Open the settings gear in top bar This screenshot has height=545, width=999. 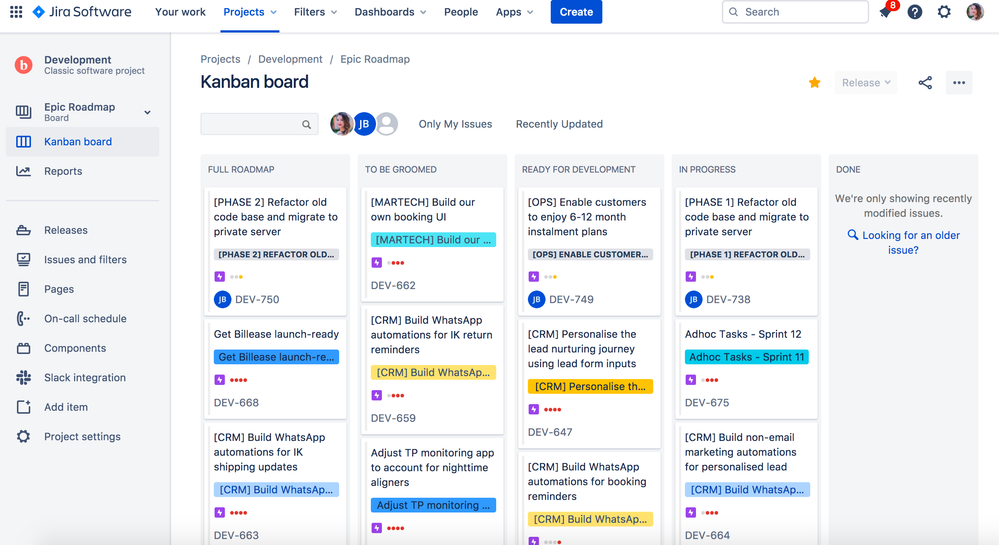pos(944,11)
